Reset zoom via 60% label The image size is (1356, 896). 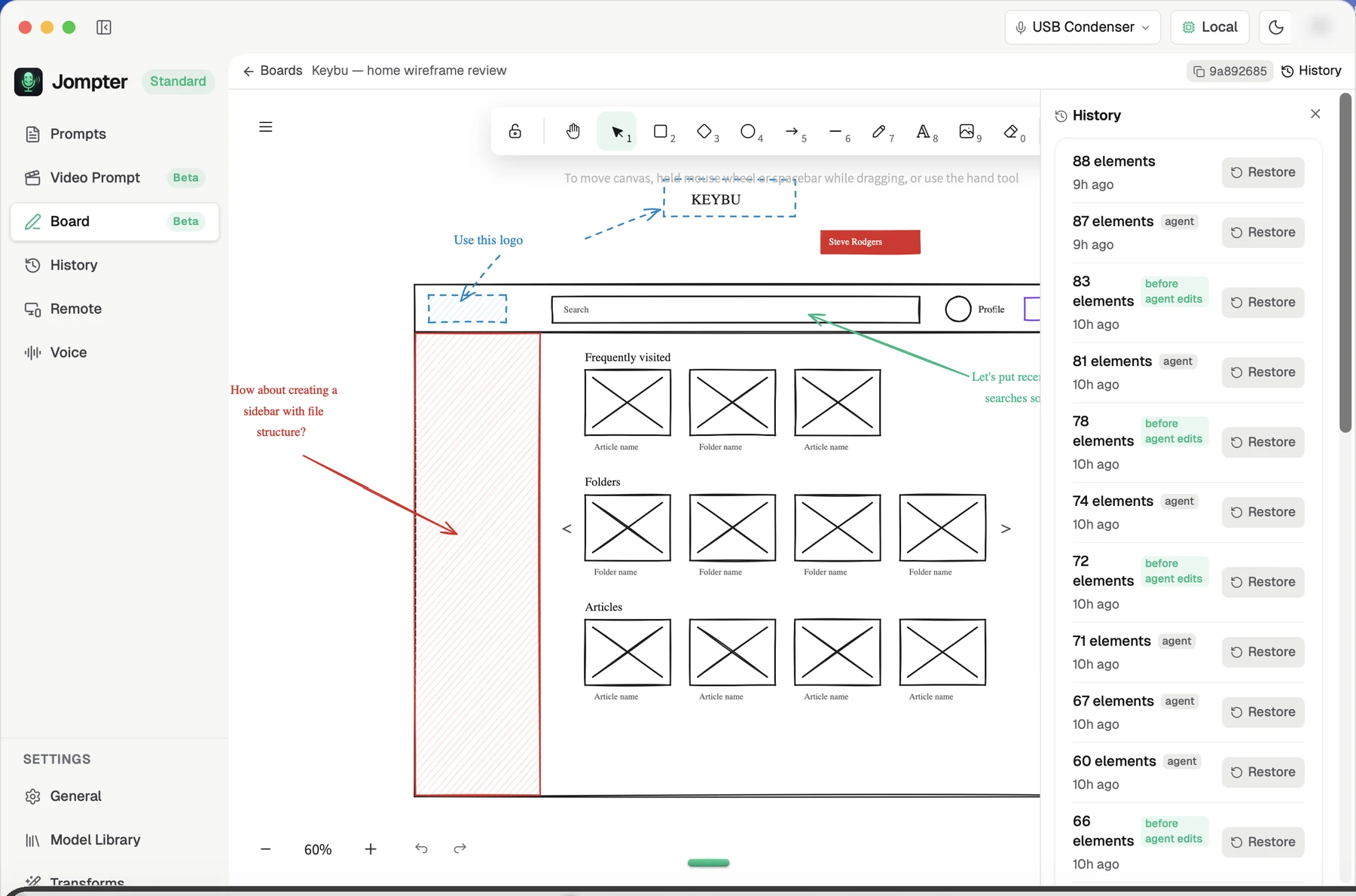coord(318,849)
